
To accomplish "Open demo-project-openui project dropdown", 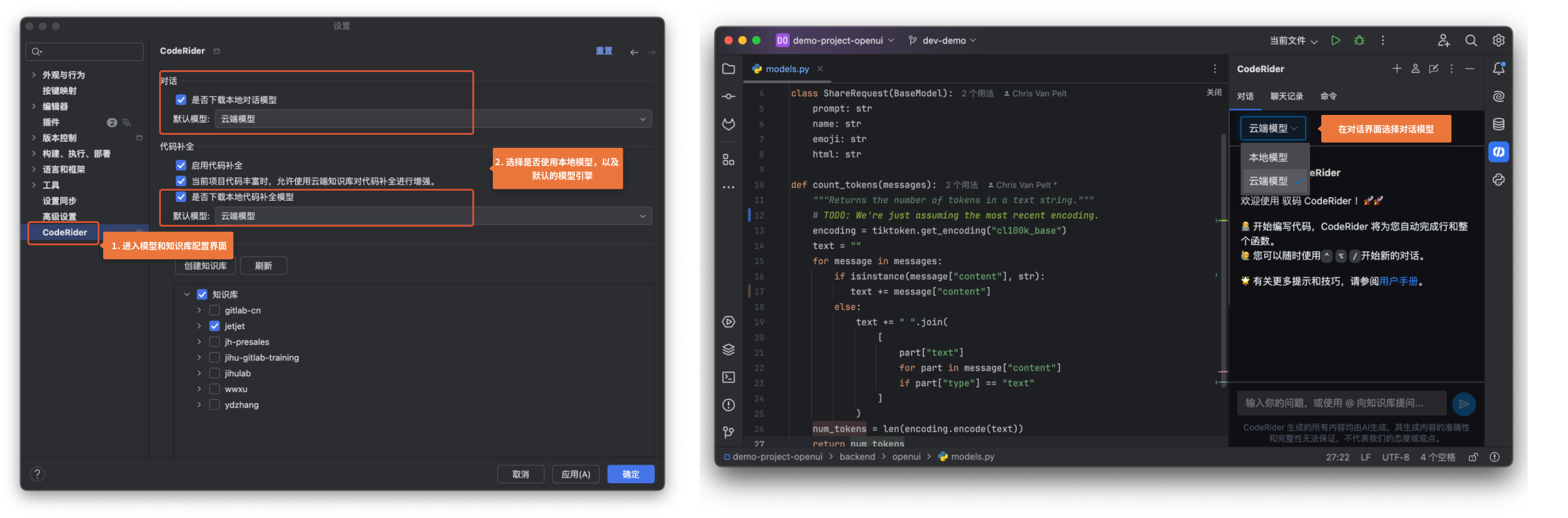I will pos(835,40).
